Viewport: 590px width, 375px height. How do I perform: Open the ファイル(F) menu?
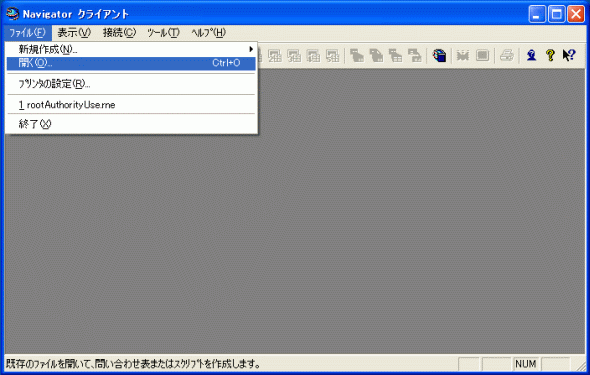click(27, 33)
